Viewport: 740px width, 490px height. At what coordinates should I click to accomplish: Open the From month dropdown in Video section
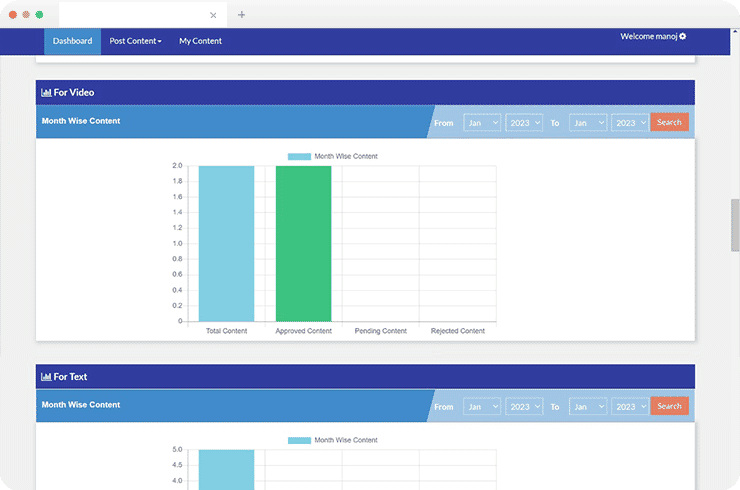[x=482, y=123]
